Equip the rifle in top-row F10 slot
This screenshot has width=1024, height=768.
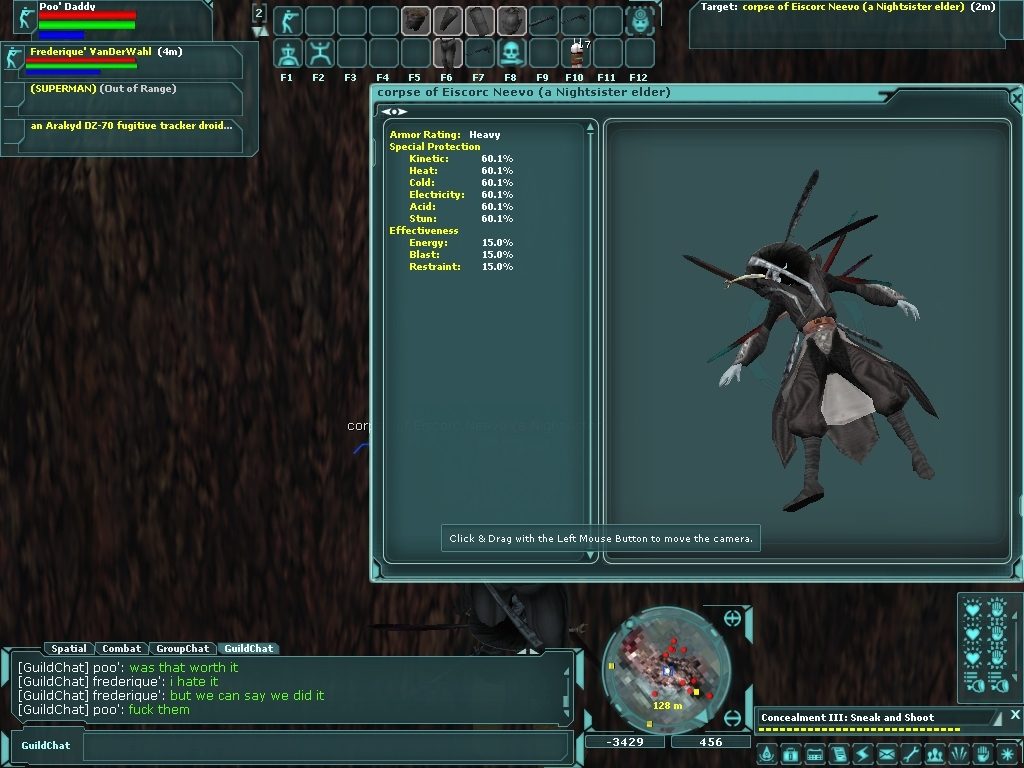[x=575, y=21]
